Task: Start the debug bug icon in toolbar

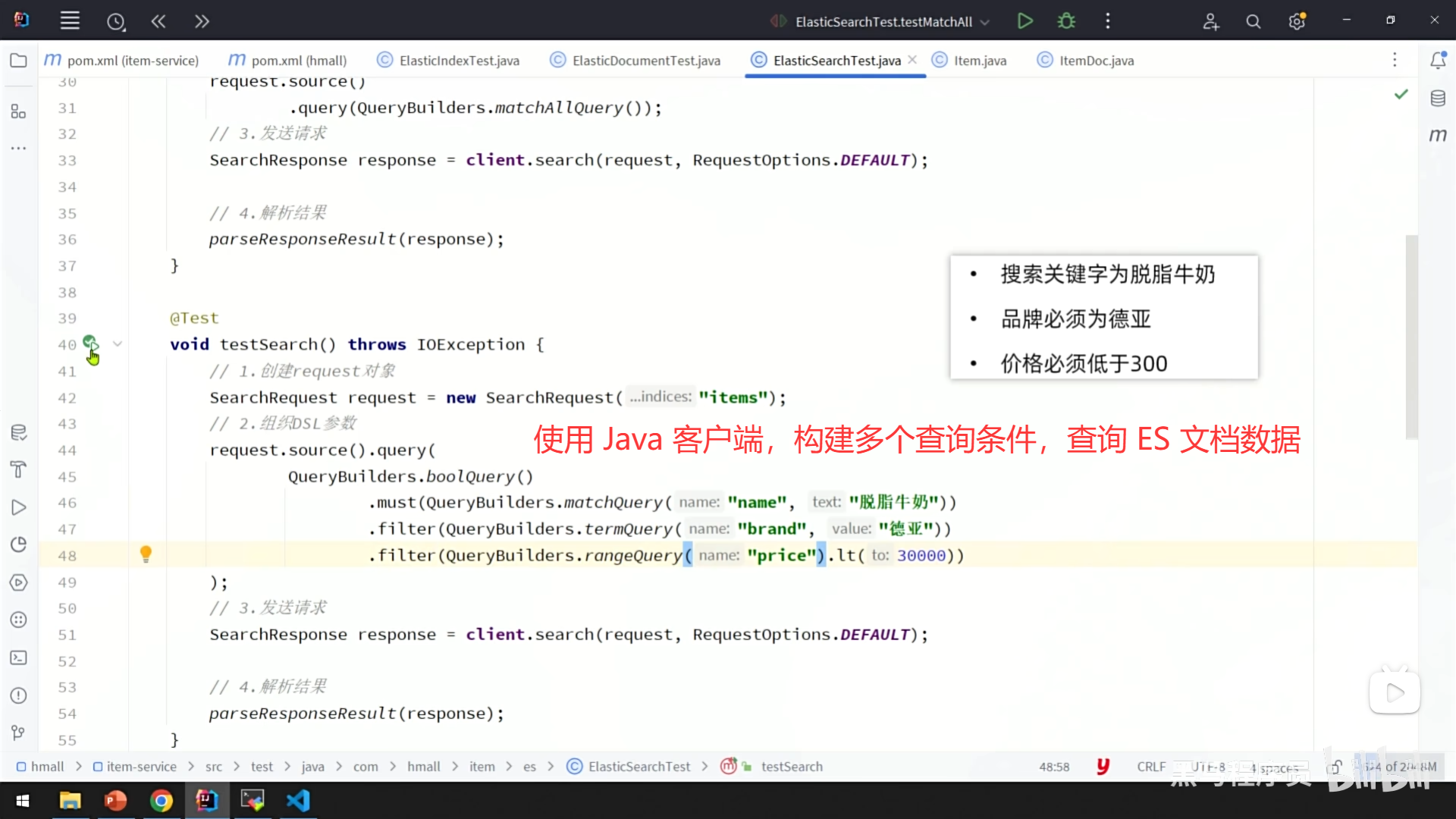Action: pyautogui.click(x=1066, y=21)
